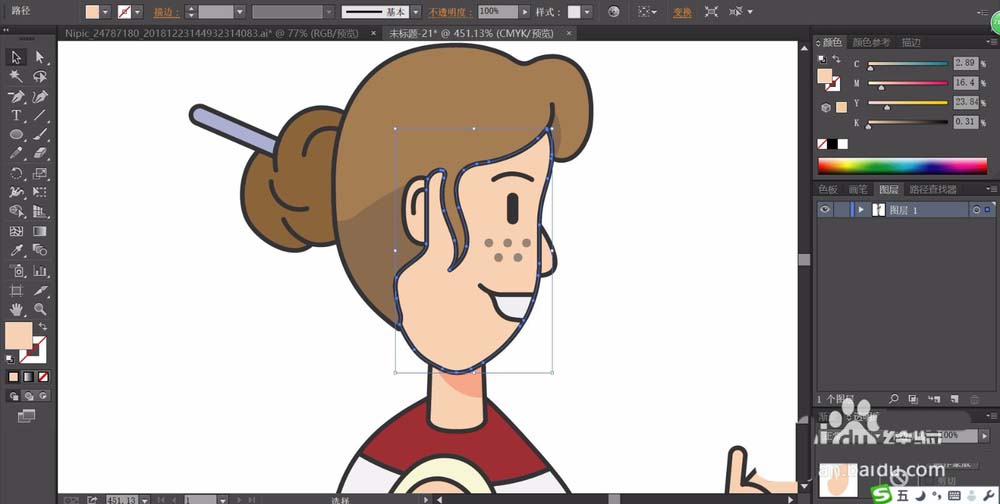Screen dimensions: 1000x504
Task: Close the 未标题-21 document tab
Action: [x=569, y=33]
